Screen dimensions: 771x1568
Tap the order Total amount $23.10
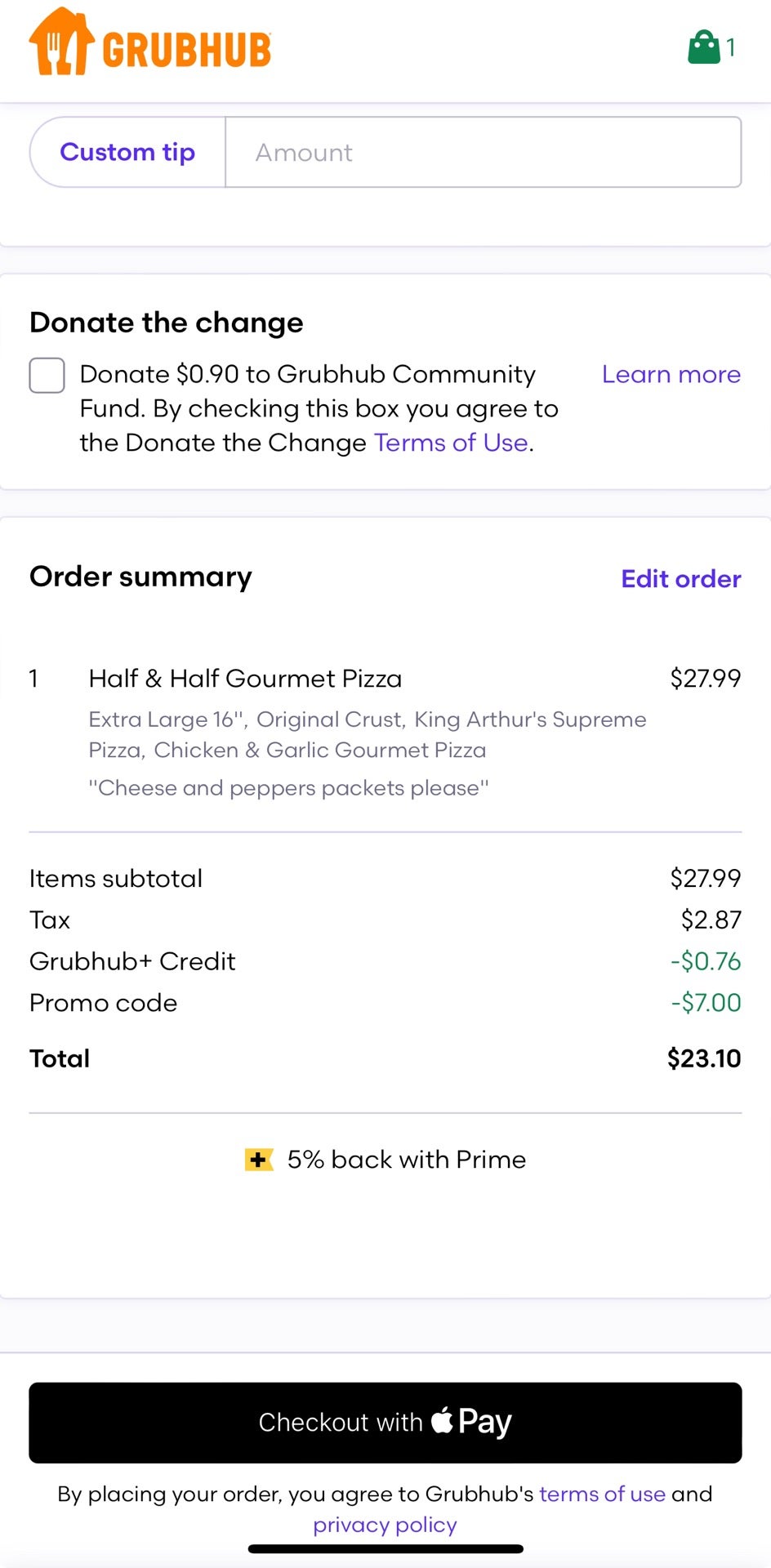(x=703, y=1058)
